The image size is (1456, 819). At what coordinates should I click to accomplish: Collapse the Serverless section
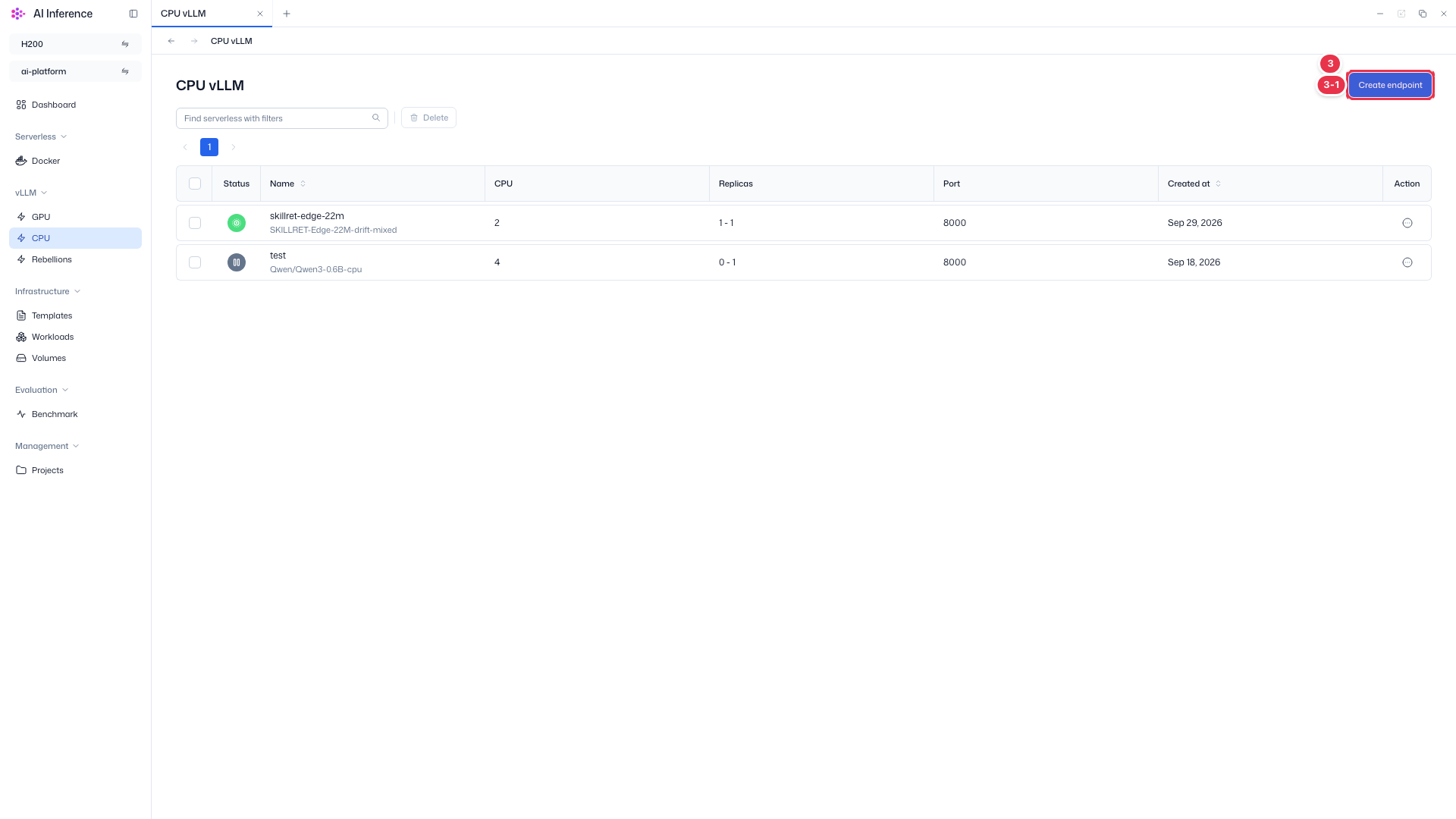[x=41, y=136]
